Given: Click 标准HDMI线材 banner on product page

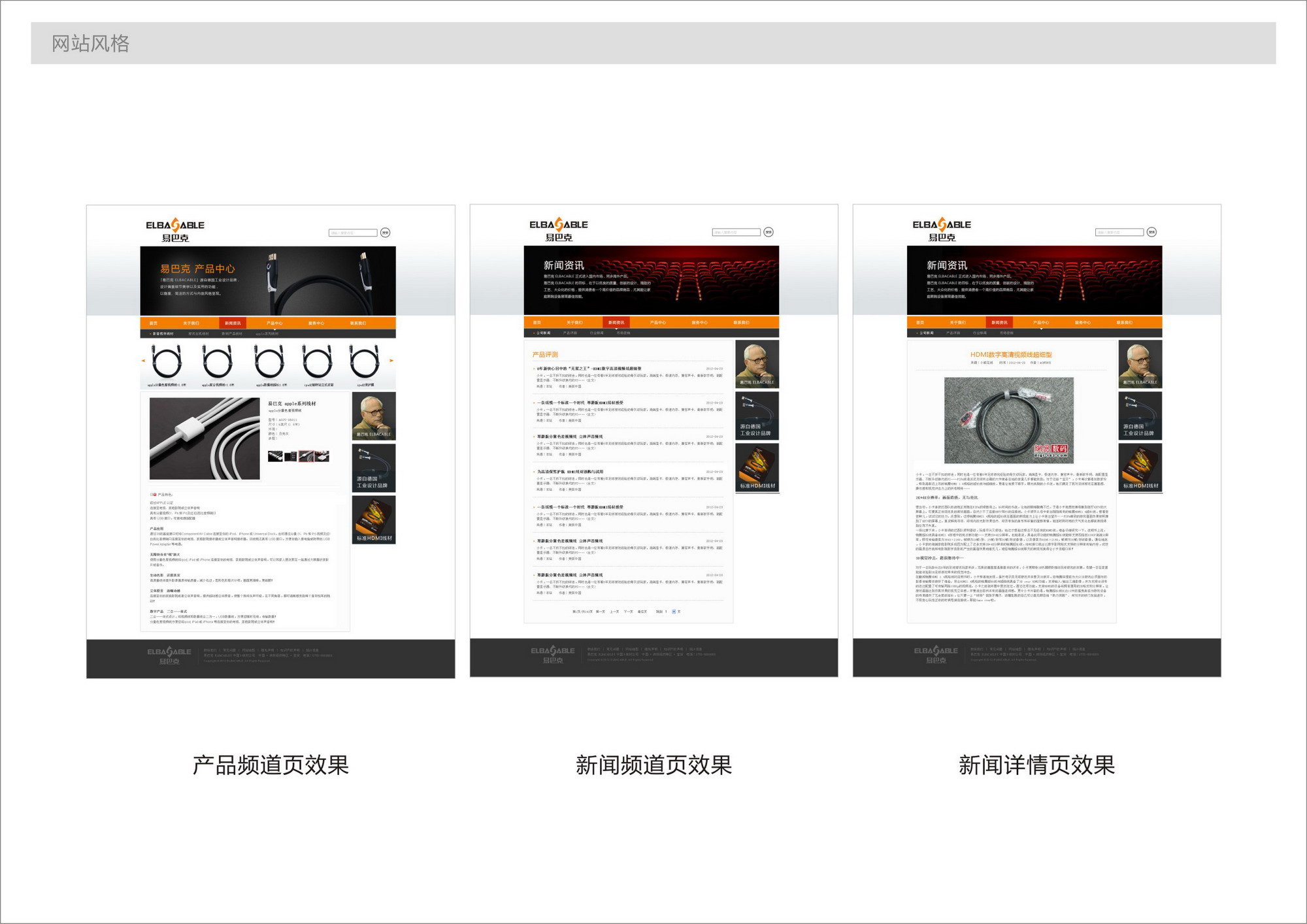Looking at the screenshot, I should tap(374, 520).
